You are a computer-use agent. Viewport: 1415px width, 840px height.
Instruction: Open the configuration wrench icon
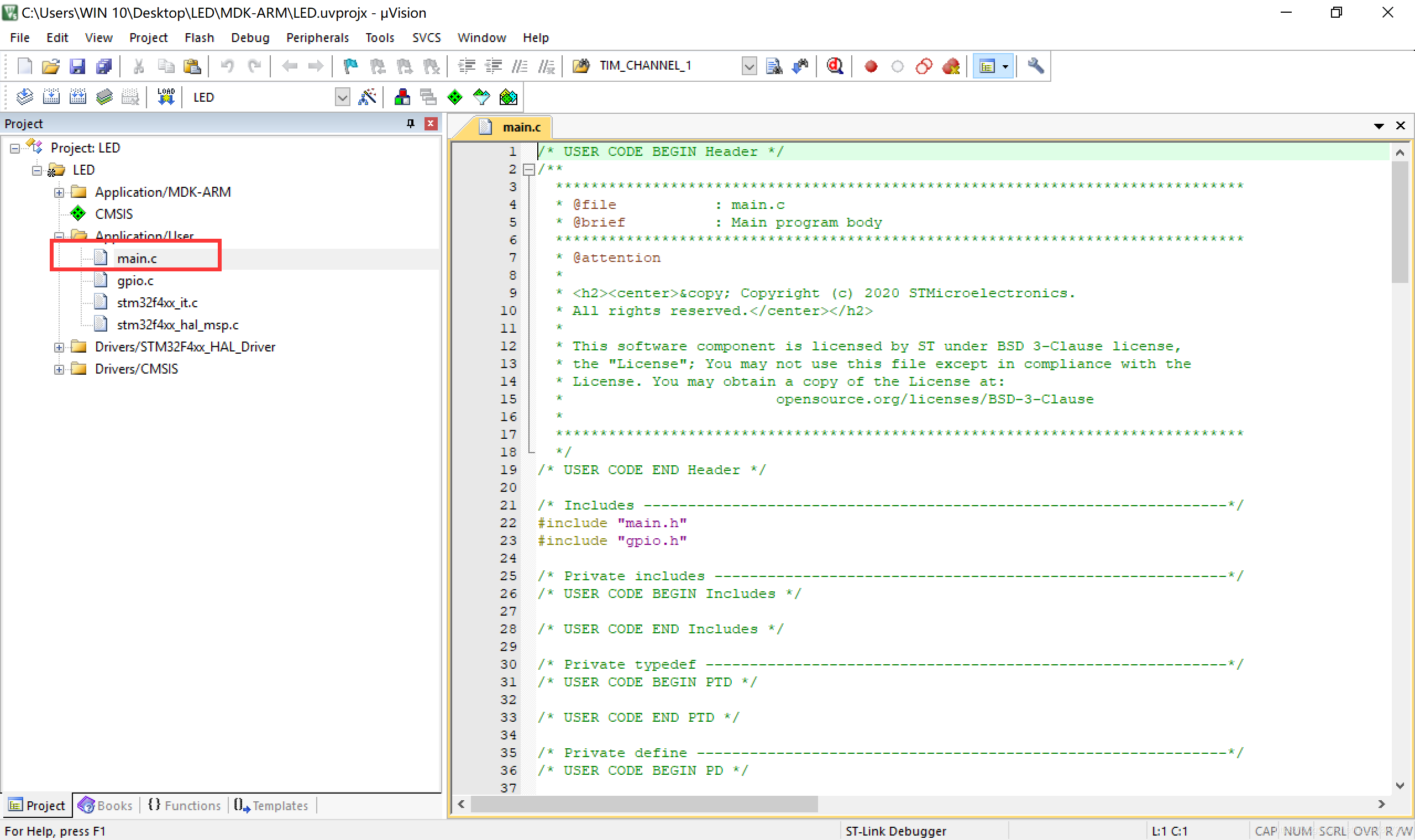[x=1035, y=66]
